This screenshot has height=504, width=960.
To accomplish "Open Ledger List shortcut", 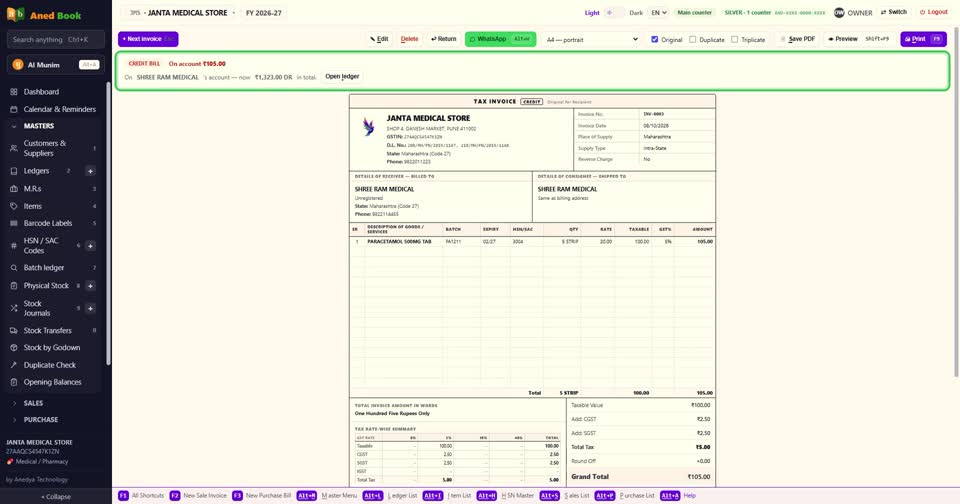I will point(391,495).
